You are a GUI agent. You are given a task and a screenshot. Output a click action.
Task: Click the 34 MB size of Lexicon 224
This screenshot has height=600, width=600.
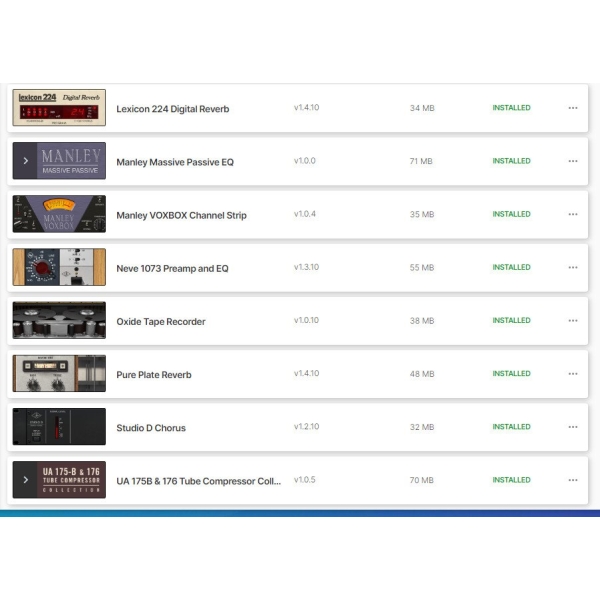click(x=422, y=108)
